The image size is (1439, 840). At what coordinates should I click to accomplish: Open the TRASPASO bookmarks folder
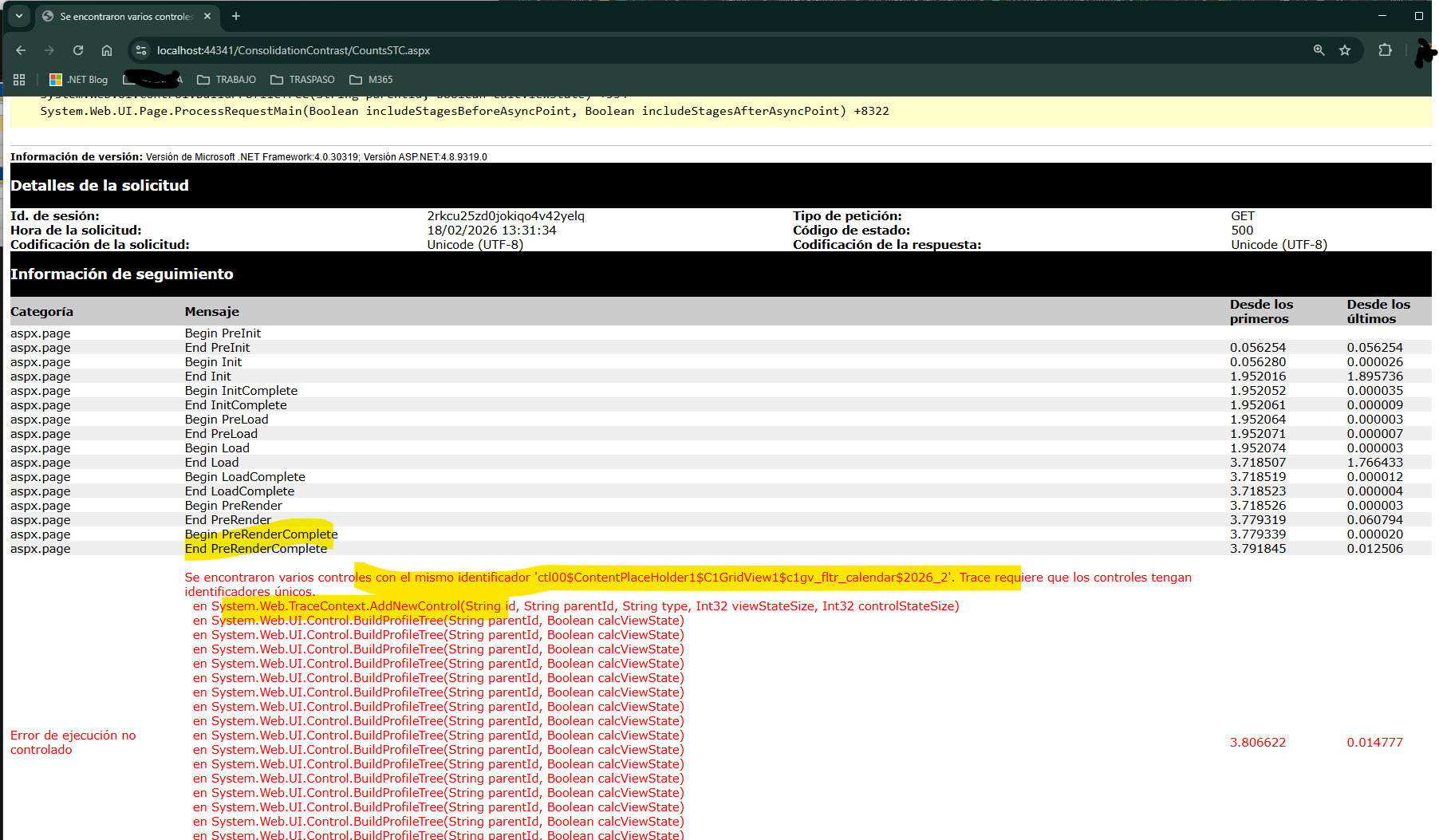click(x=302, y=80)
